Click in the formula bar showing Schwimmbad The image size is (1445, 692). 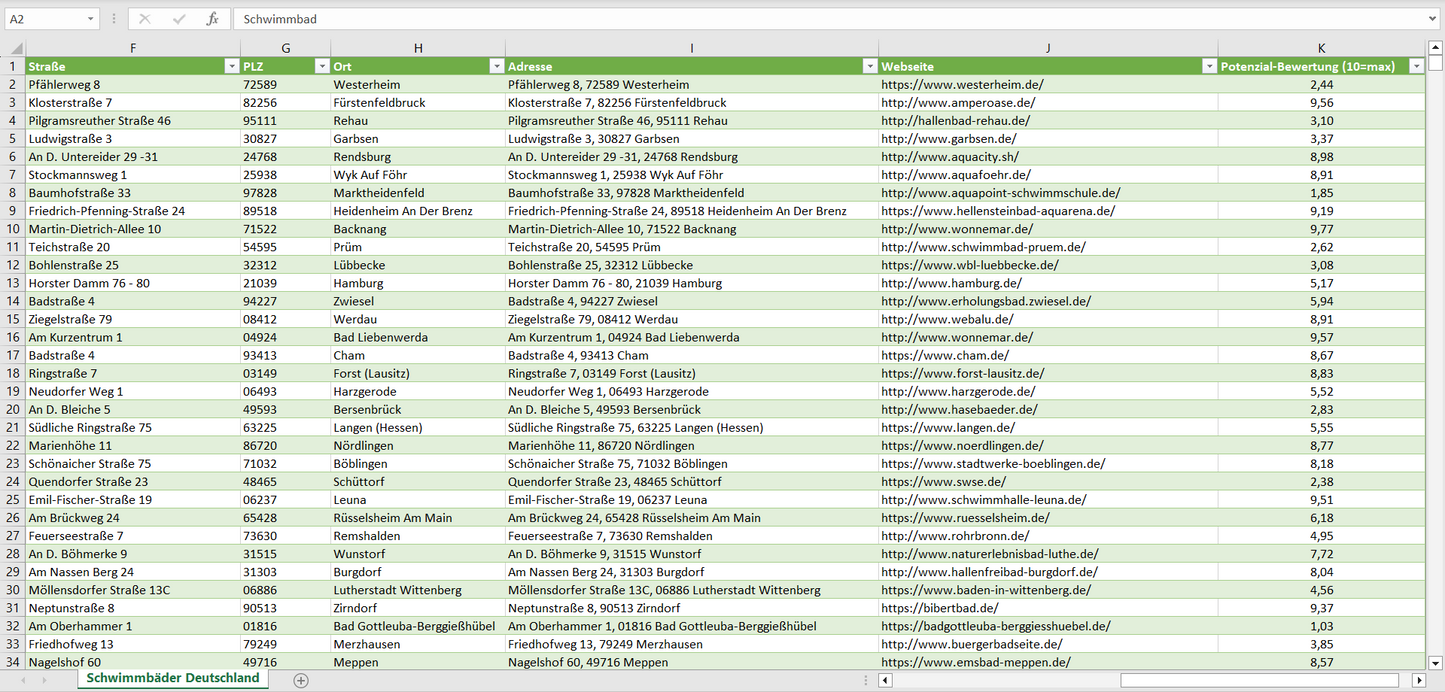(800, 19)
